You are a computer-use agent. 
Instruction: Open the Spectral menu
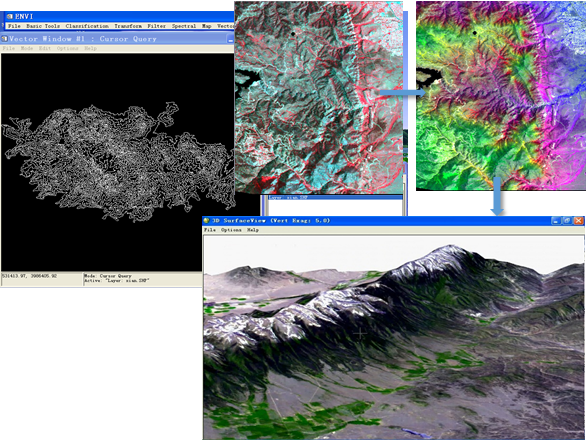pyautogui.click(x=184, y=26)
